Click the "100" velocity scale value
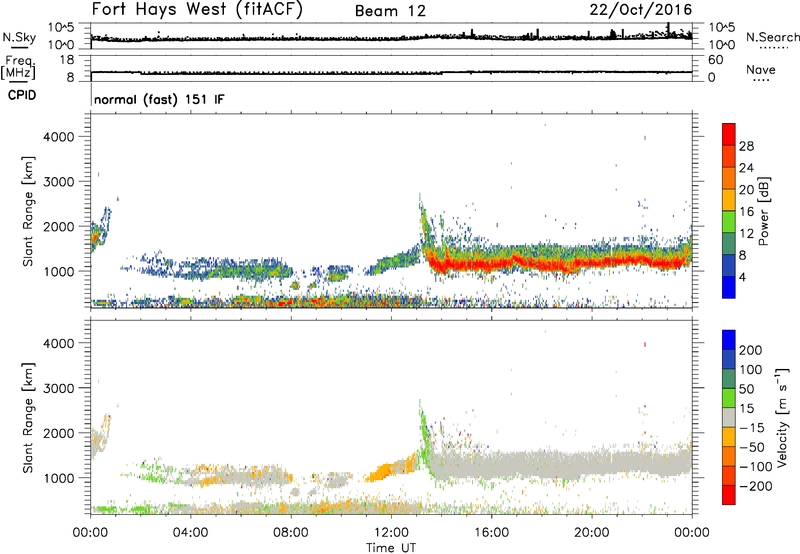The height and width of the screenshot is (554, 800). pyautogui.click(x=751, y=369)
